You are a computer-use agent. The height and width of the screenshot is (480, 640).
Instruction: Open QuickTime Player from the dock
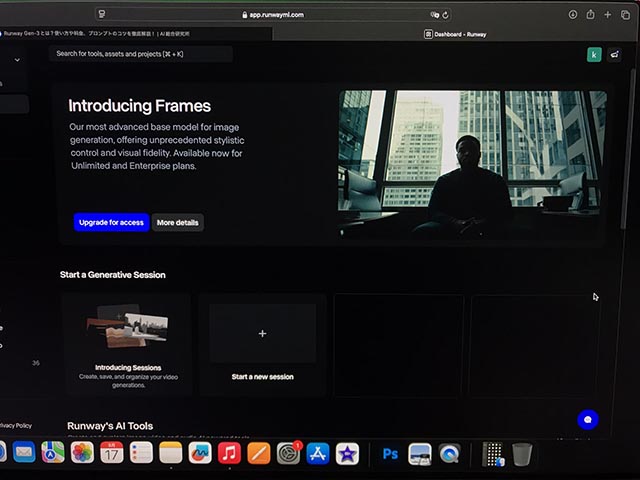pos(449,454)
